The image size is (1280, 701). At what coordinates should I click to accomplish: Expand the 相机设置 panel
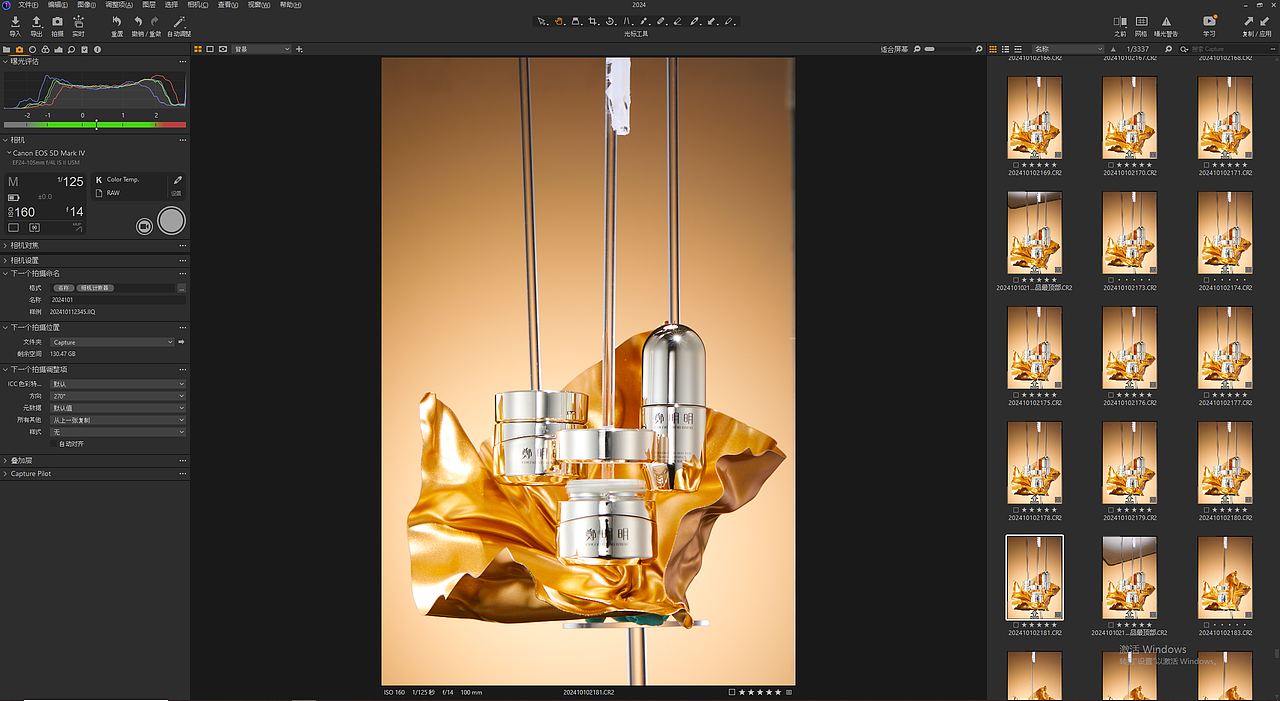tap(5, 260)
